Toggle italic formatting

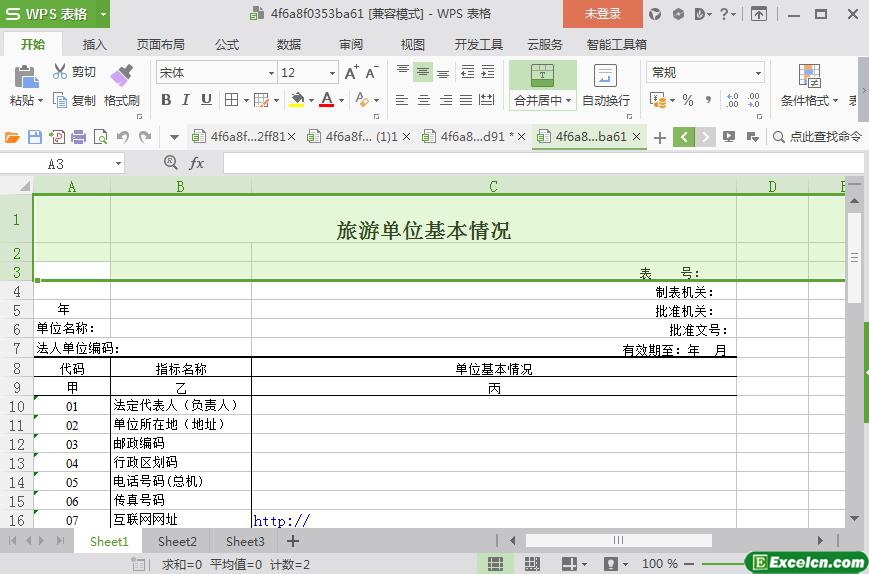pos(186,100)
